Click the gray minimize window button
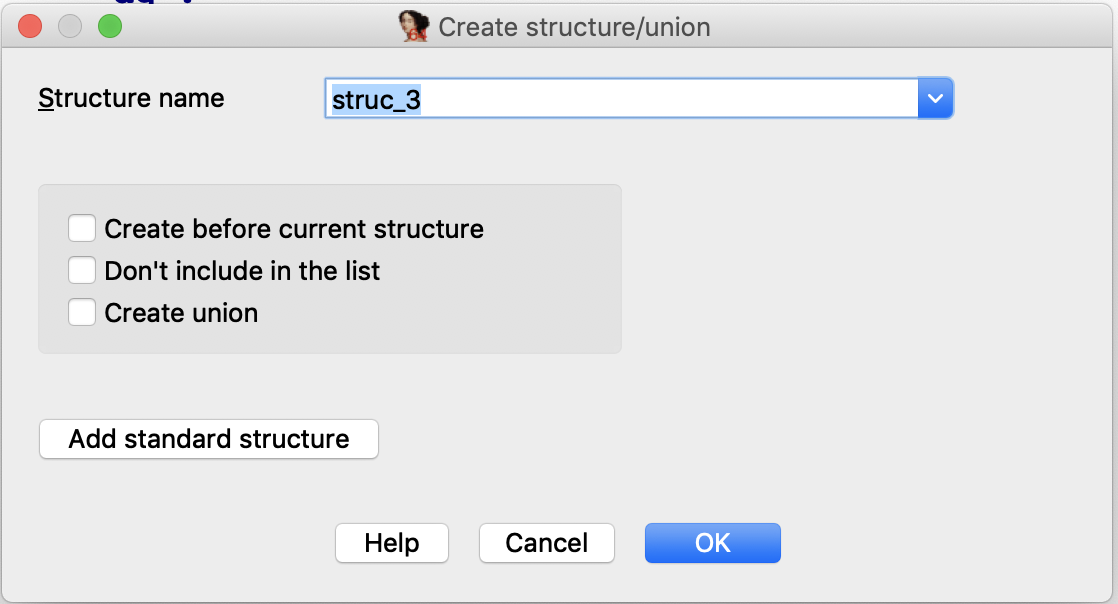Screen dimensions: 1118x604 tap(70, 26)
